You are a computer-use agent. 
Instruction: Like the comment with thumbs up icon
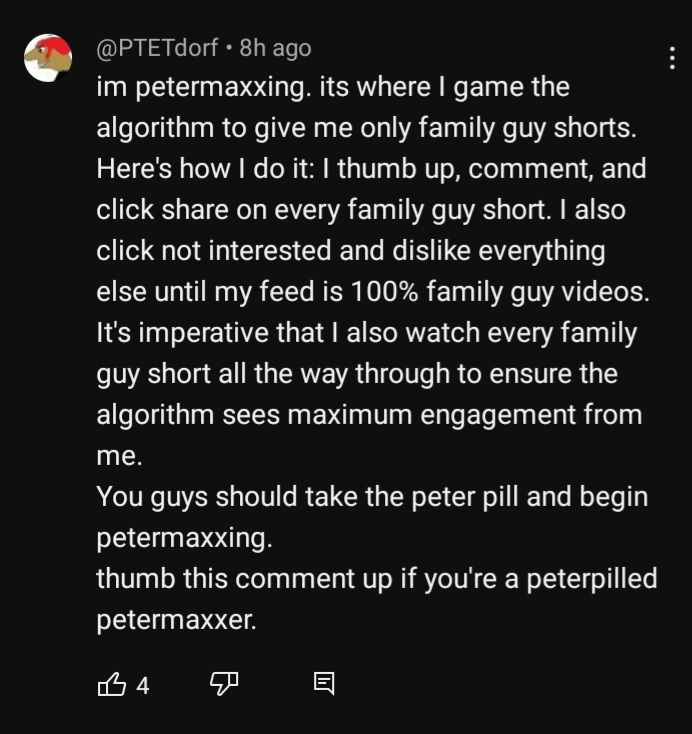click(111, 685)
